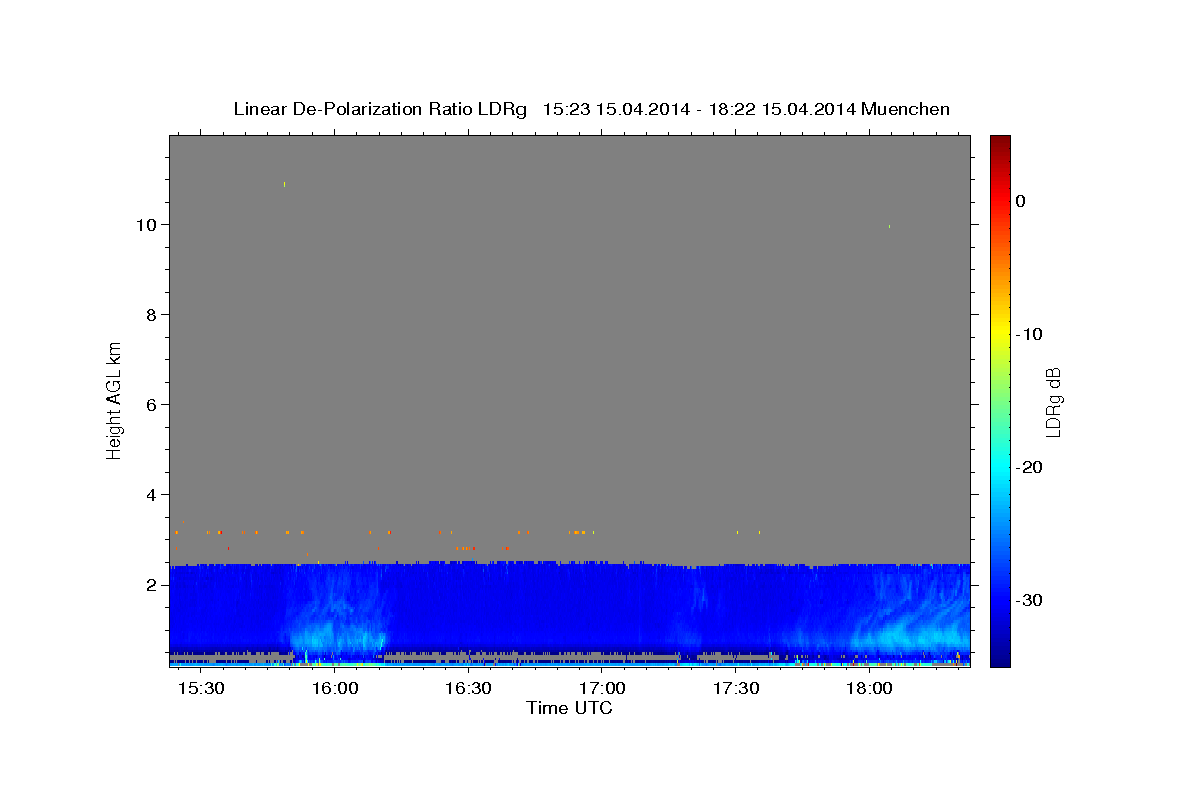Click the -10 colorbar label
The width and height of the screenshot is (1200, 800).
click(1030, 334)
